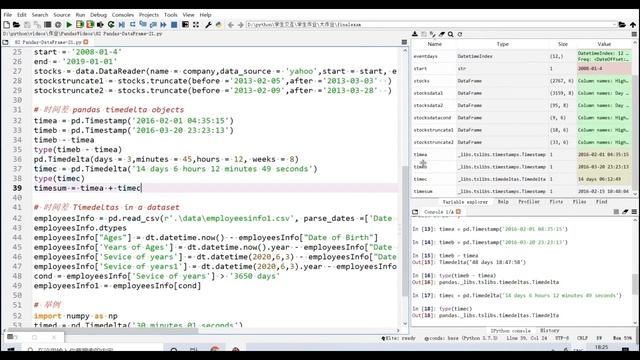
Task: Open the Edit menu
Action: click(x=22, y=15)
